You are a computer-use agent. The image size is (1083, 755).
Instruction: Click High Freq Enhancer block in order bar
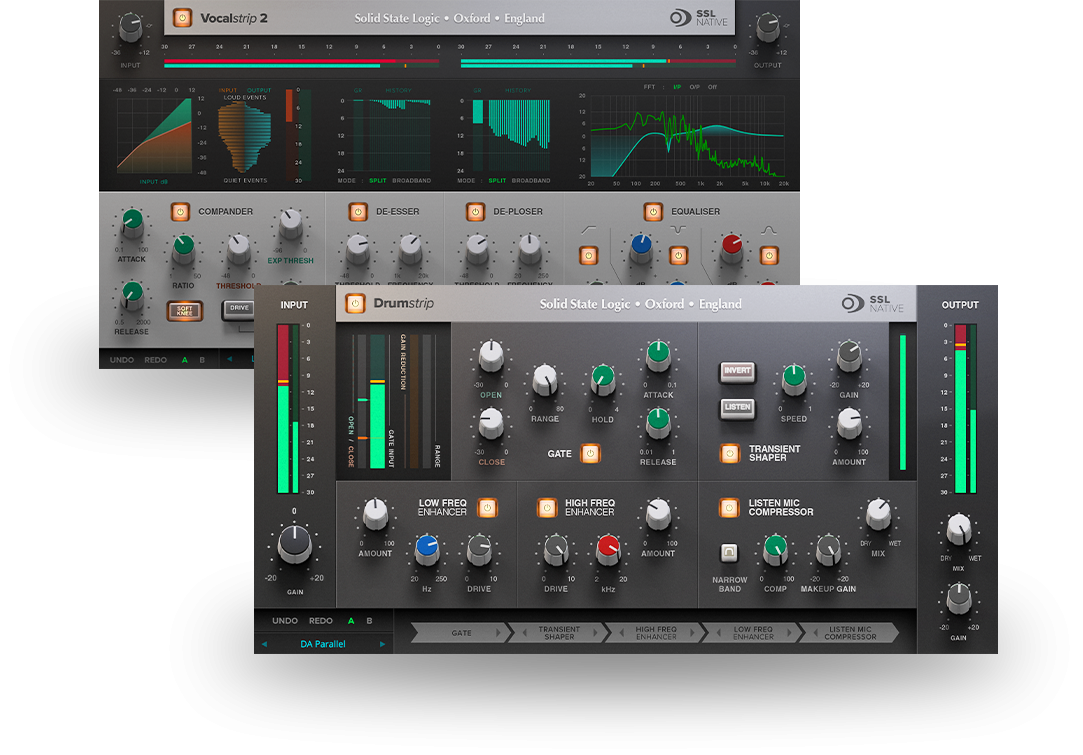pyautogui.click(x=656, y=633)
